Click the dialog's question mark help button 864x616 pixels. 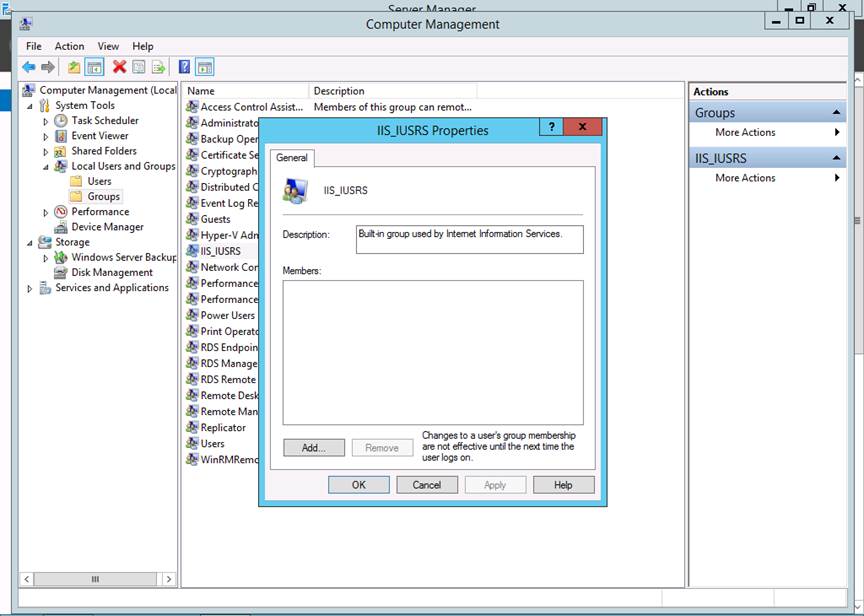coord(550,128)
